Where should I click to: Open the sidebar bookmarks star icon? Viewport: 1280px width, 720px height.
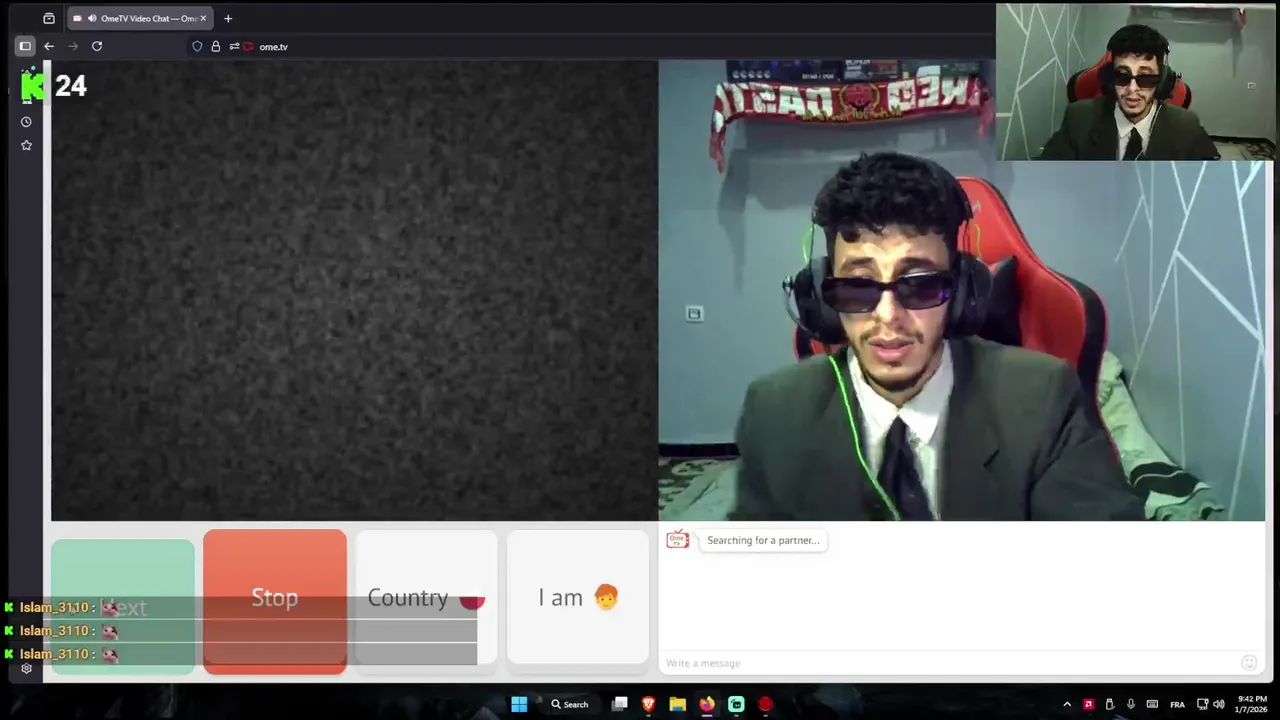[x=26, y=145]
